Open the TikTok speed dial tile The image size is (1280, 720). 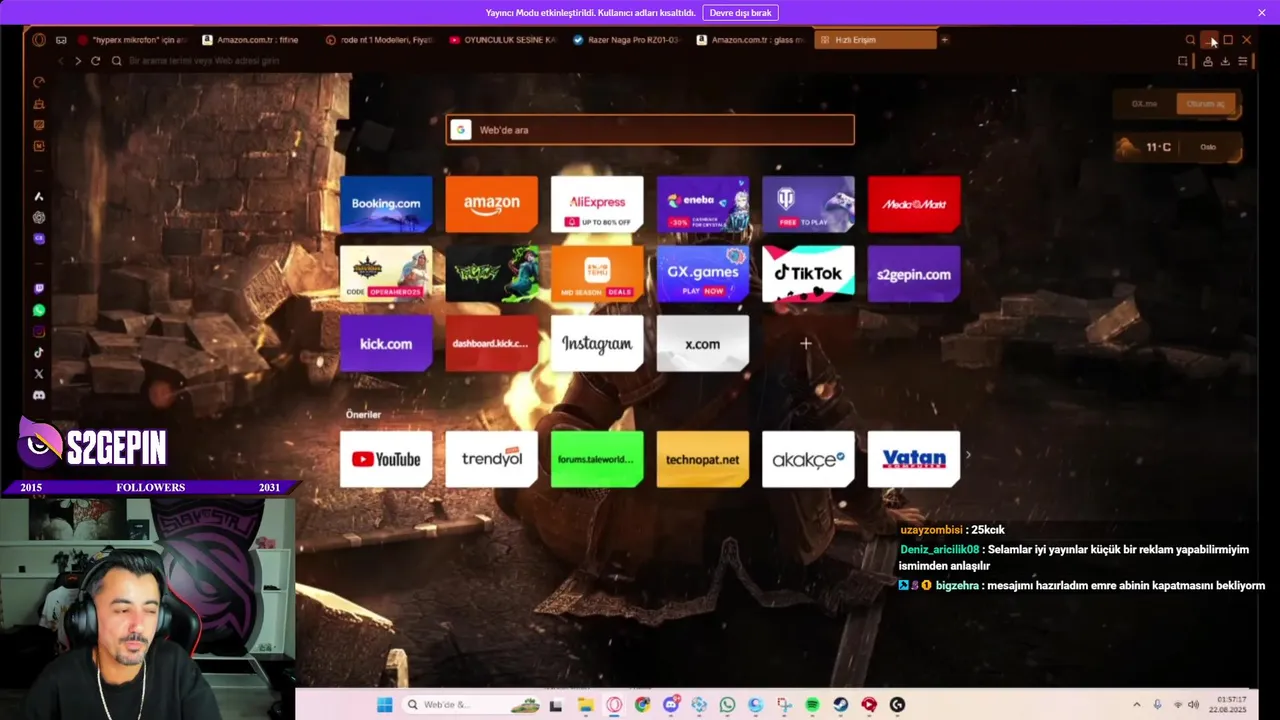(x=808, y=274)
